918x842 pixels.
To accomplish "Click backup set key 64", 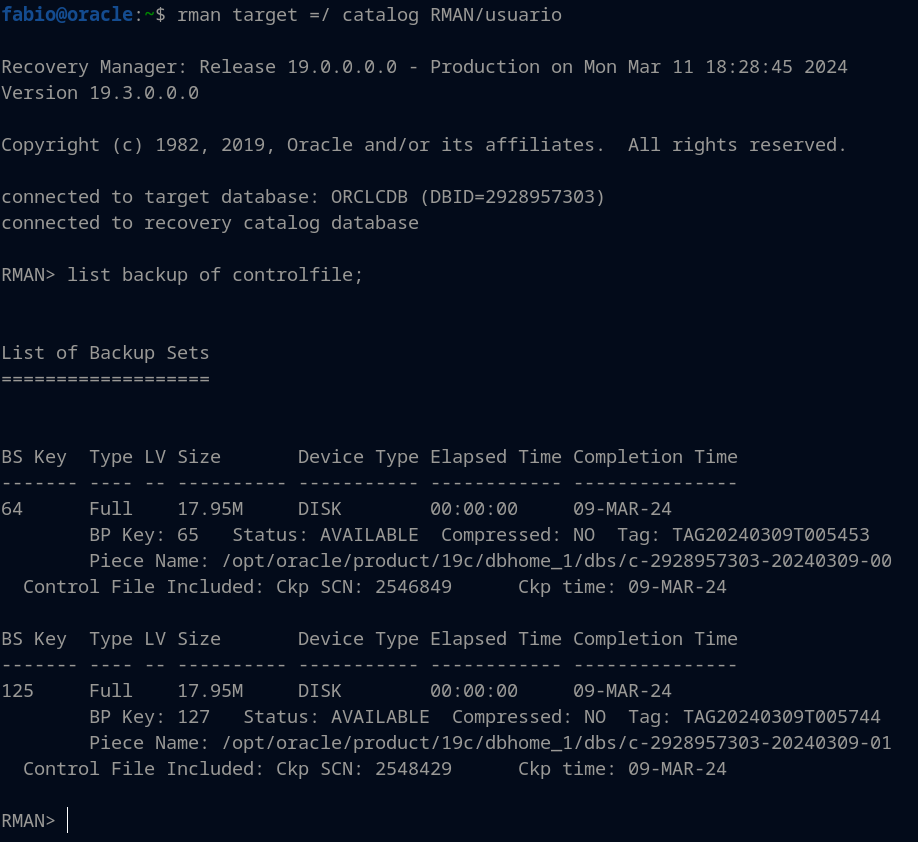I will coord(12,509).
